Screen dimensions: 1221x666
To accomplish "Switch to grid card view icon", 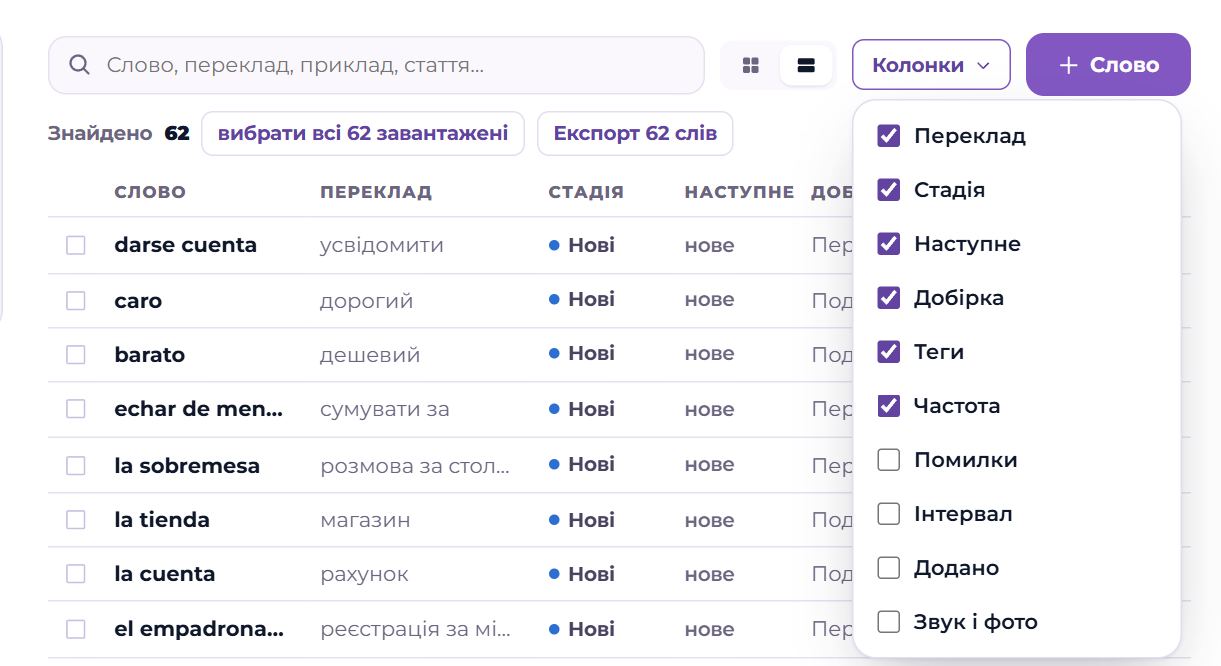I will (751, 66).
